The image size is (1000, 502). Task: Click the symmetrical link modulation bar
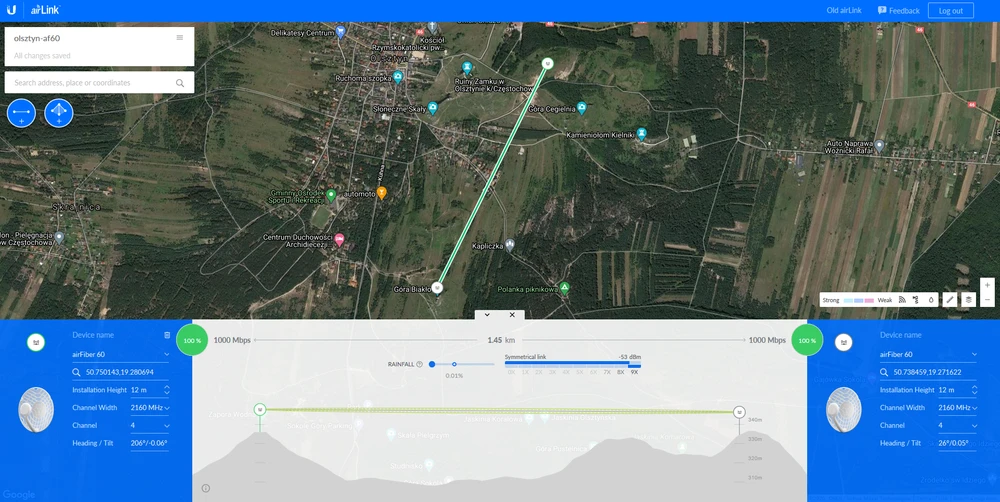click(573, 364)
